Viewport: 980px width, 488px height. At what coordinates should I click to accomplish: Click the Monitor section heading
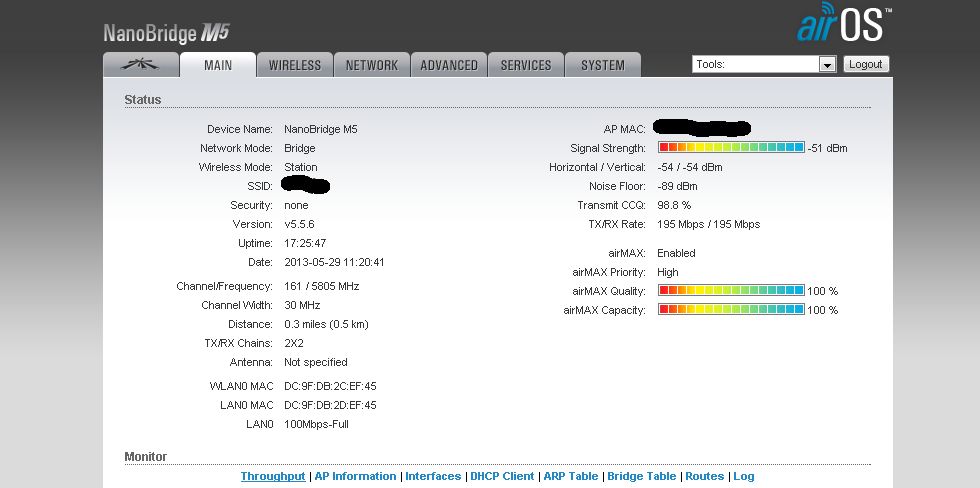(x=146, y=457)
